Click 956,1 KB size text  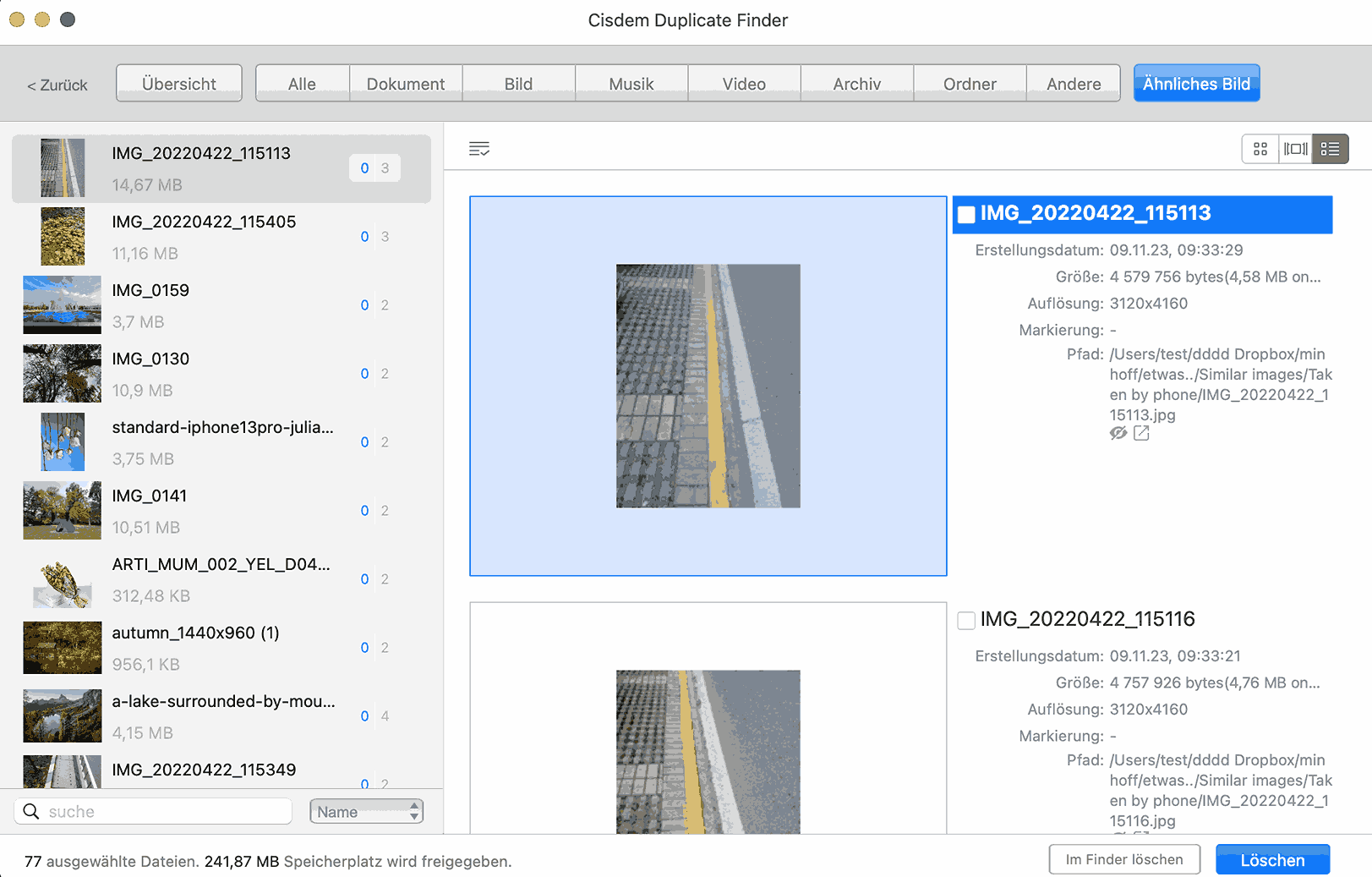[x=145, y=665]
